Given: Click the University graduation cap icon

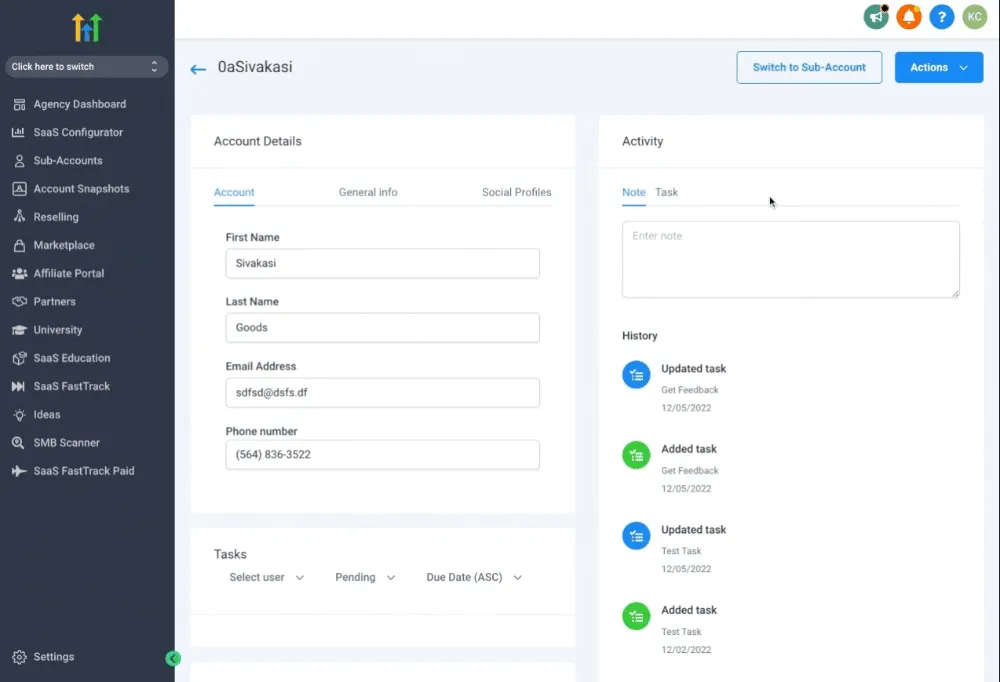Looking at the screenshot, I should point(19,330).
